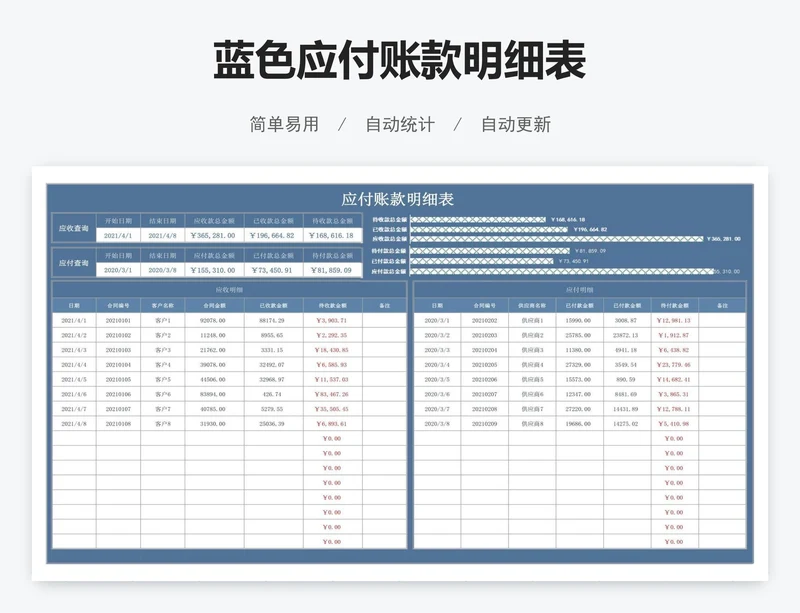
Task: Select the 应收查询 label cell
Action: (74, 228)
